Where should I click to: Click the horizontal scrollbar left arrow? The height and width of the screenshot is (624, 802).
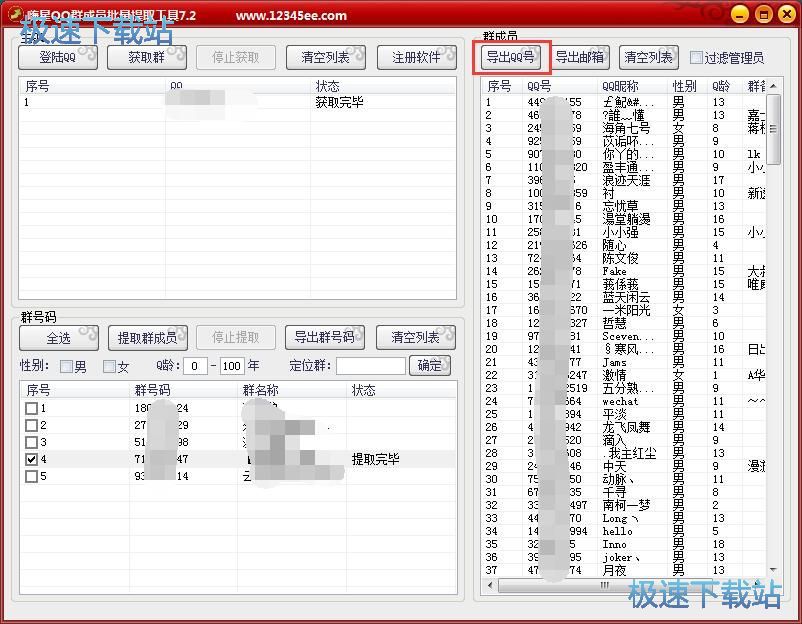[490, 585]
